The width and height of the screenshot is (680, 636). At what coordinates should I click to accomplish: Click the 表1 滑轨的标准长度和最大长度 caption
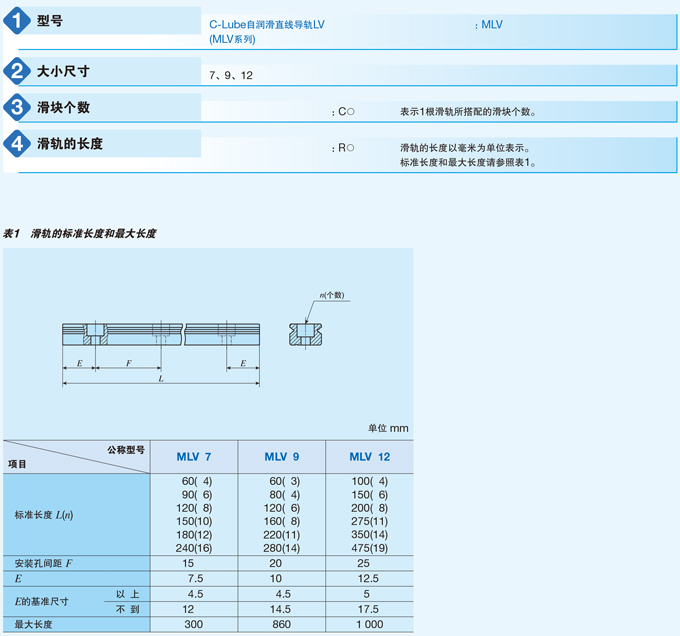point(80,233)
